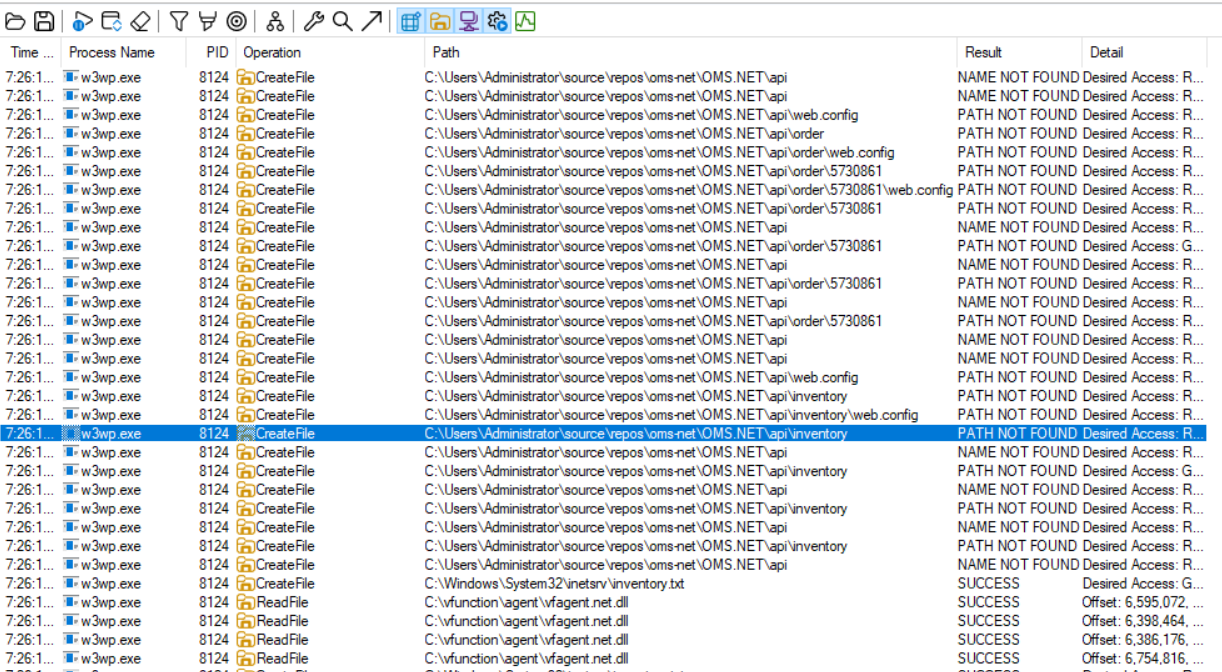Click the wrench tools icon
Screen dimensions: 1222x672
pyautogui.click(x=313, y=21)
